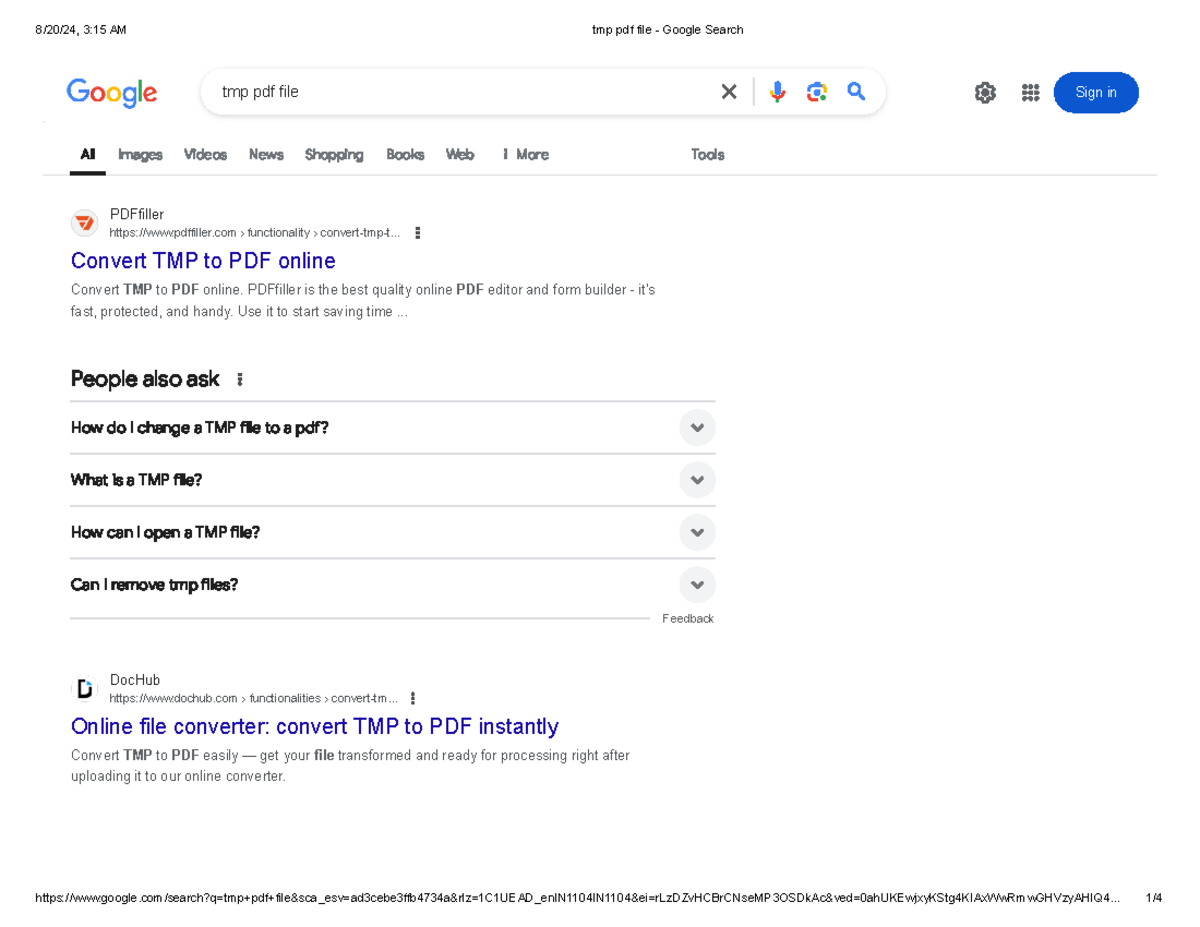Open the PDFfiller result three-dot menu
Viewport: 1200px width, 927px height.
pos(417,233)
